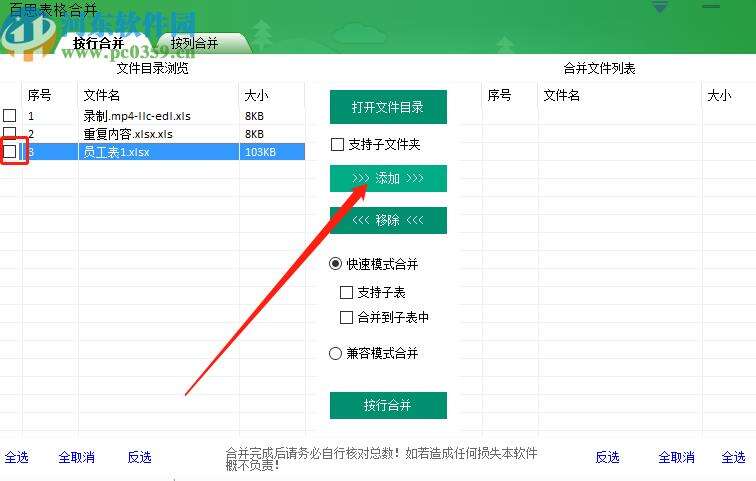The height and width of the screenshot is (481, 756).
Task: Minimize the 百思表格合并 window
Action: (x=711, y=7)
